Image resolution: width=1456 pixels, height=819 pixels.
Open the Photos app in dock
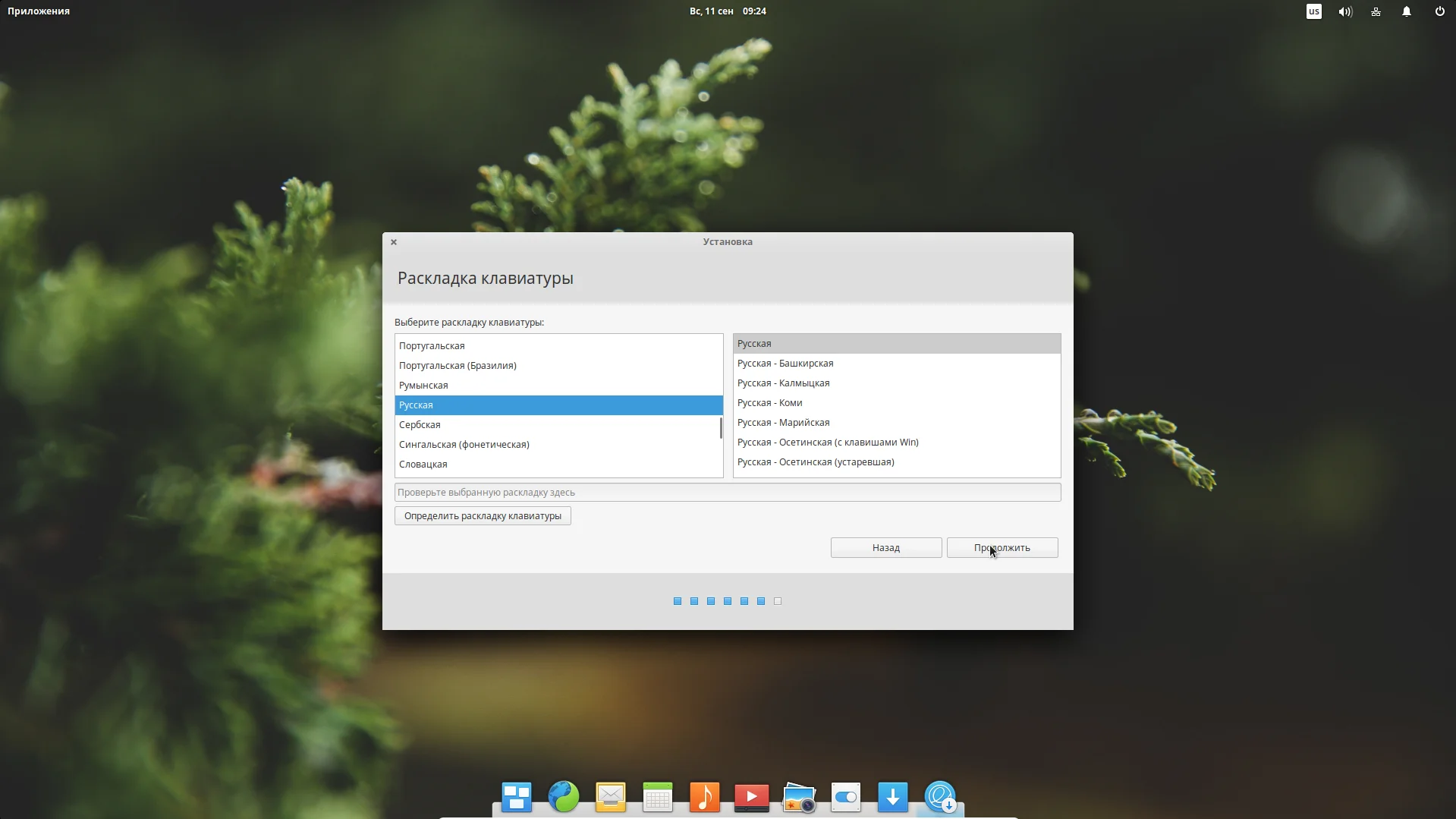(x=799, y=797)
